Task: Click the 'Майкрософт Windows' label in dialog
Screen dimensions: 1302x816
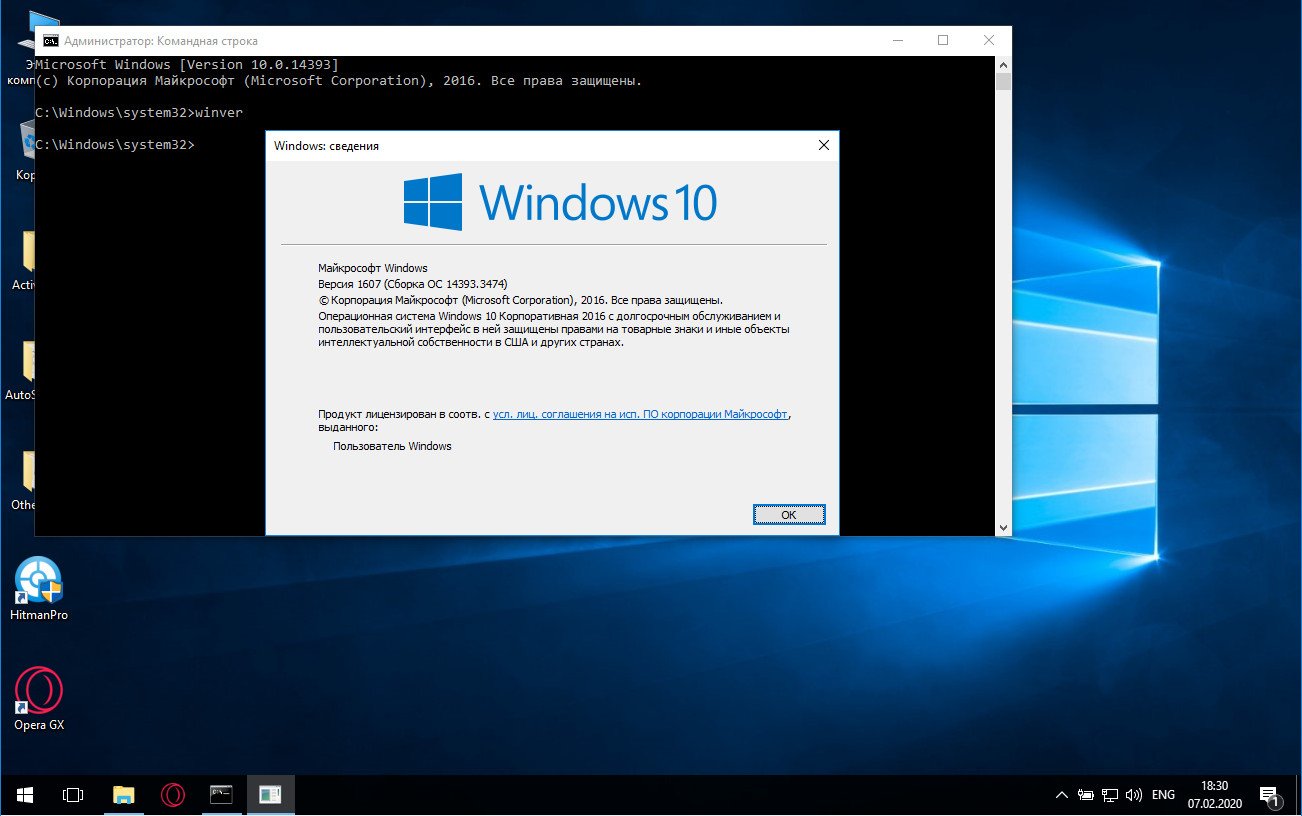Action: [372, 268]
